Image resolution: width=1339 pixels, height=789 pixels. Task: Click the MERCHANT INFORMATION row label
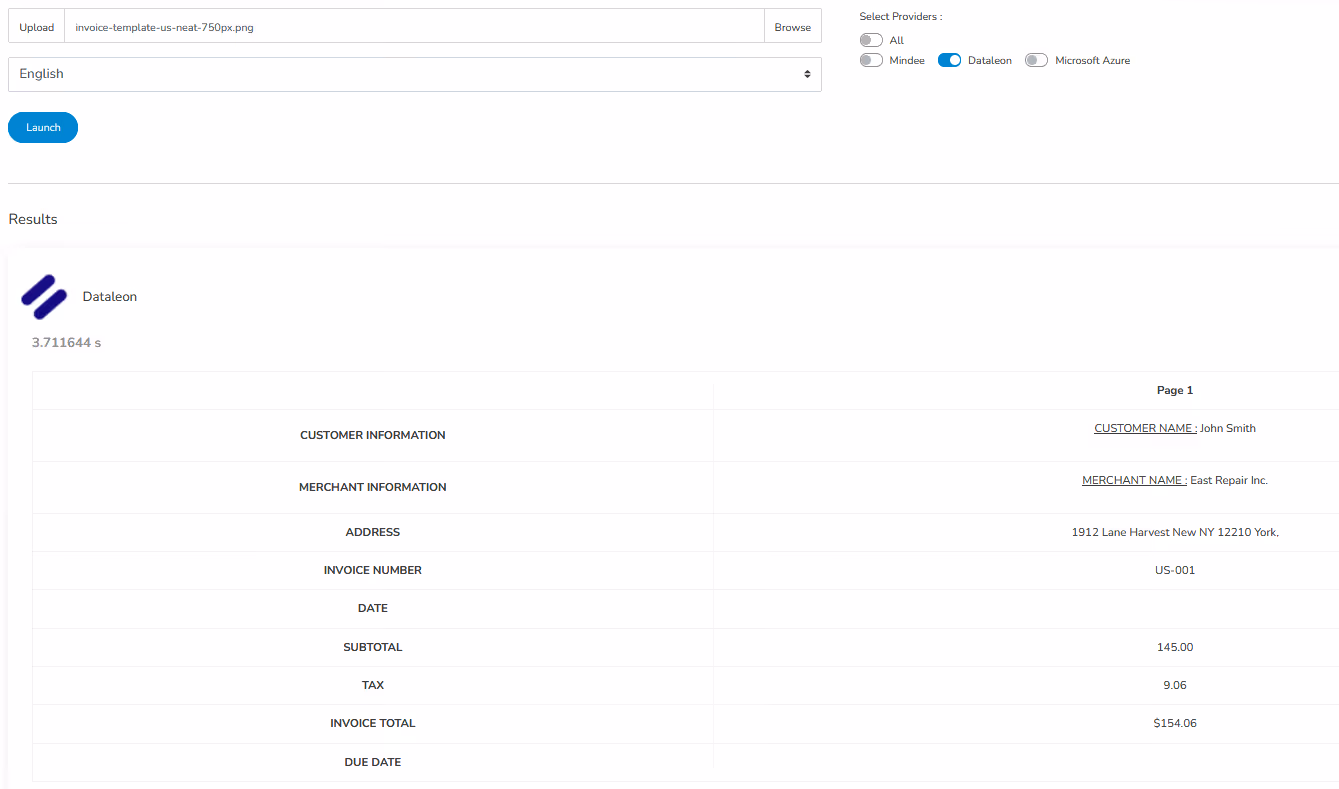(x=373, y=487)
